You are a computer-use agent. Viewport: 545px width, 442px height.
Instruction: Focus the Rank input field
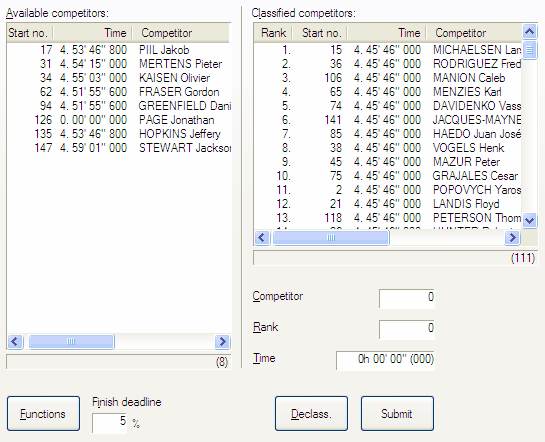407,329
